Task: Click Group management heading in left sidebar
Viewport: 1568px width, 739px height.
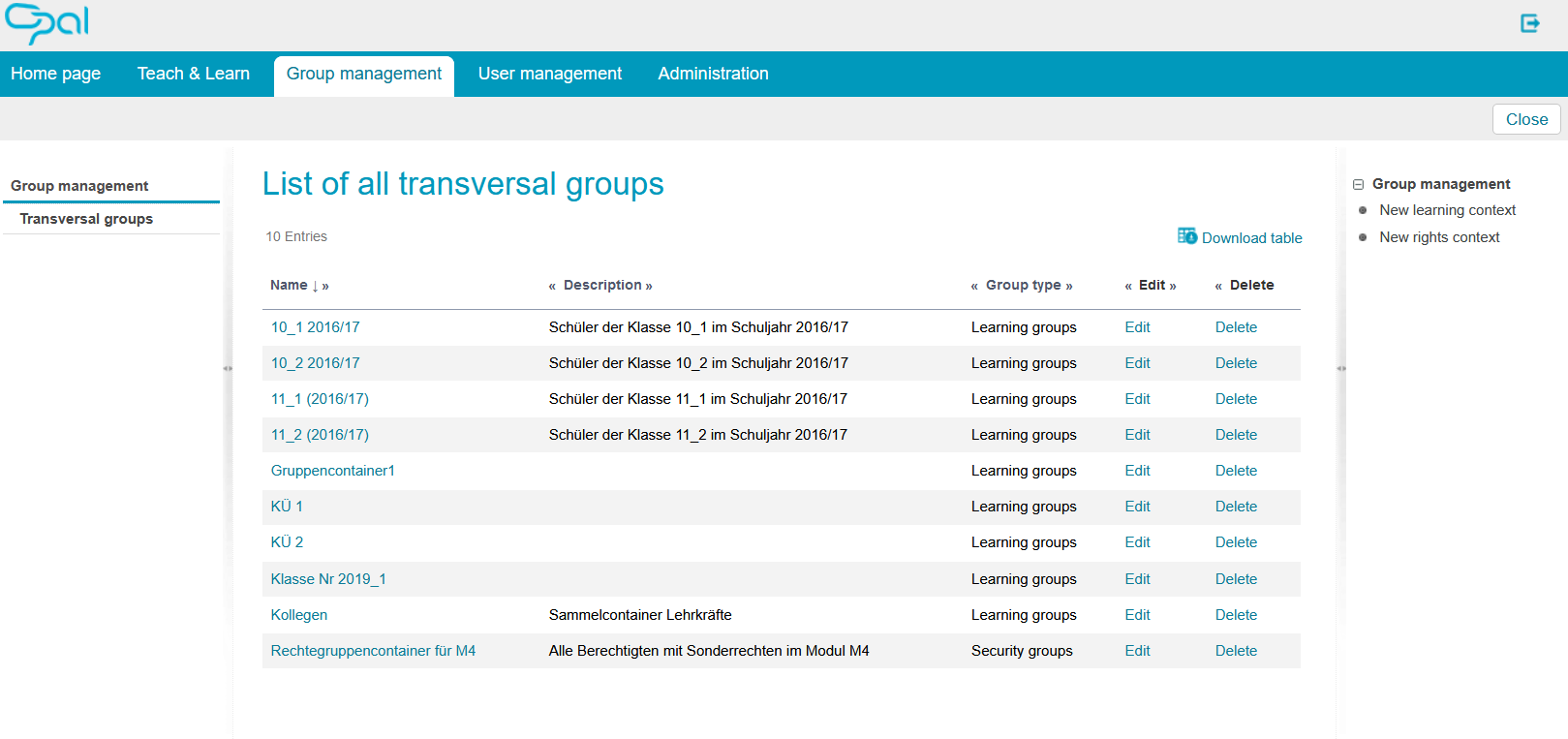Action: (79, 186)
